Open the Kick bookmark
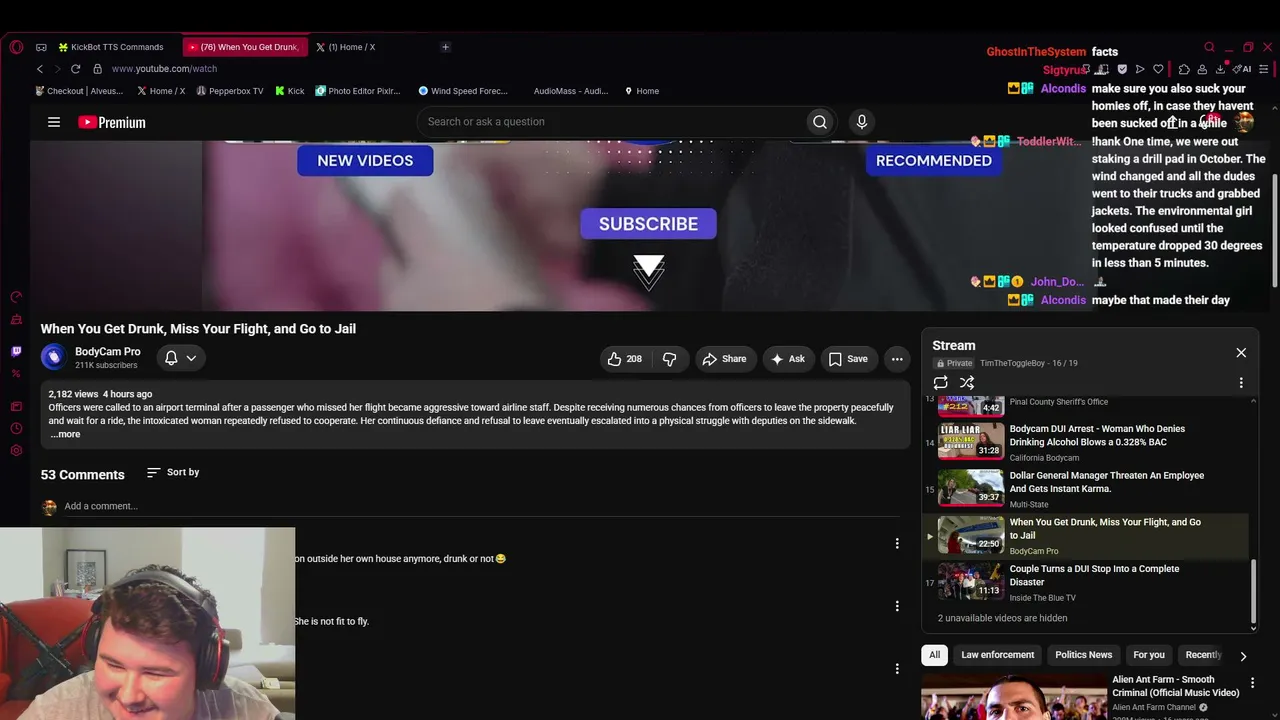Screen dimensions: 1280x720 click(x=290, y=91)
